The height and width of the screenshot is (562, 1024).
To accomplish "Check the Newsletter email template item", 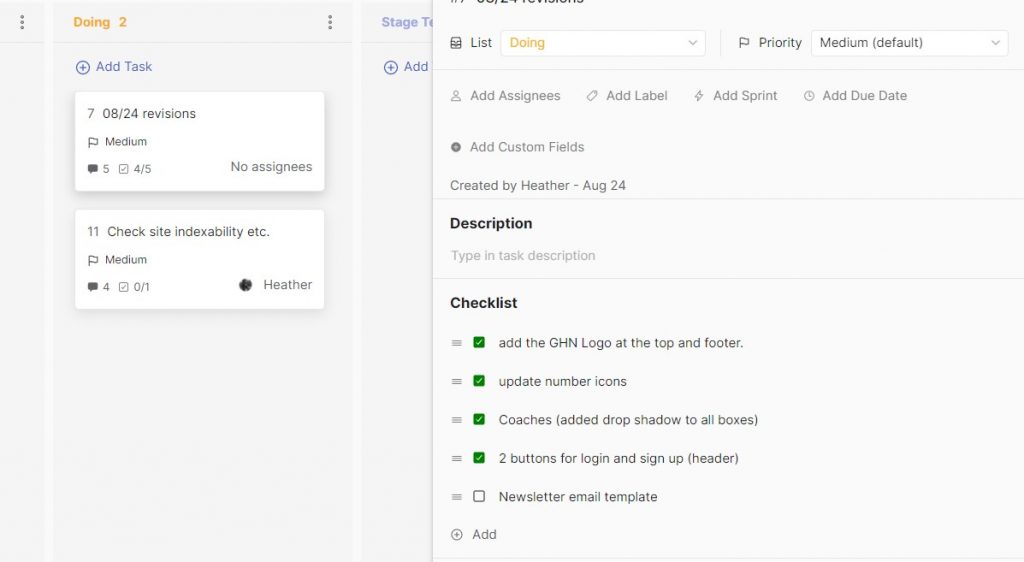I will click(479, 497).
